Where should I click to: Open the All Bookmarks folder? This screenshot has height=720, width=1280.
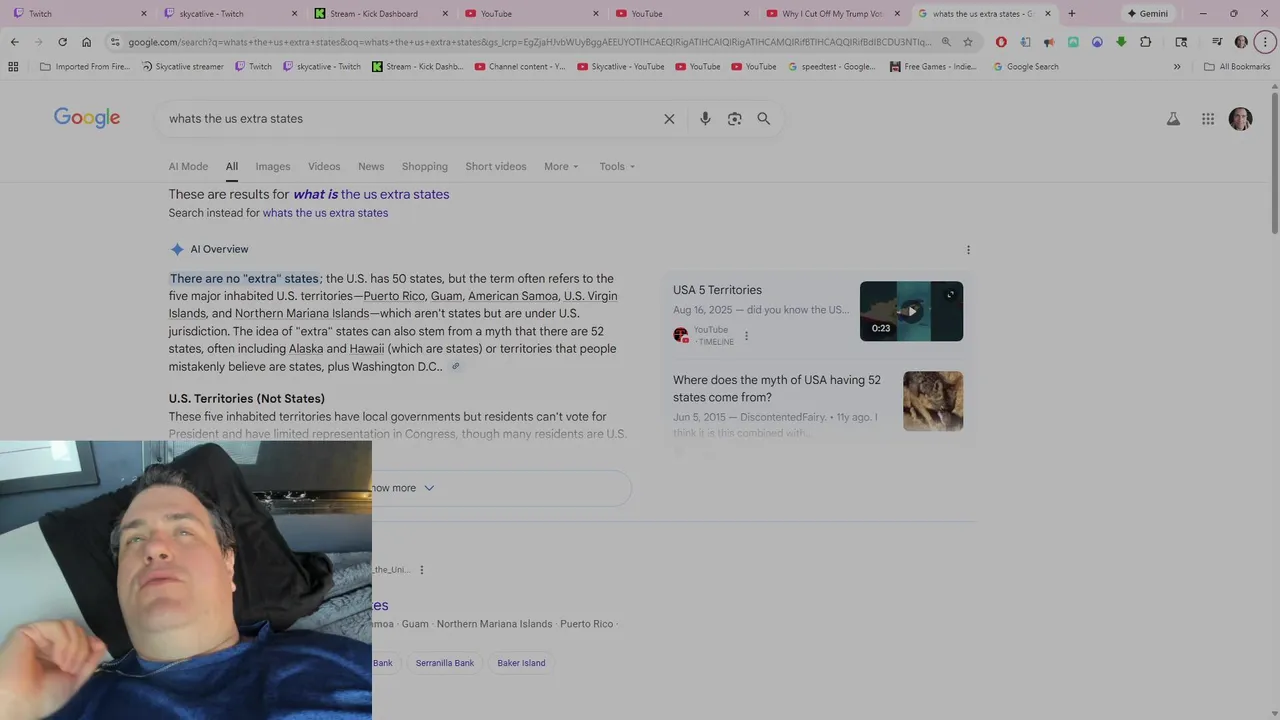pyautogui.click(x=1237, y=67)
